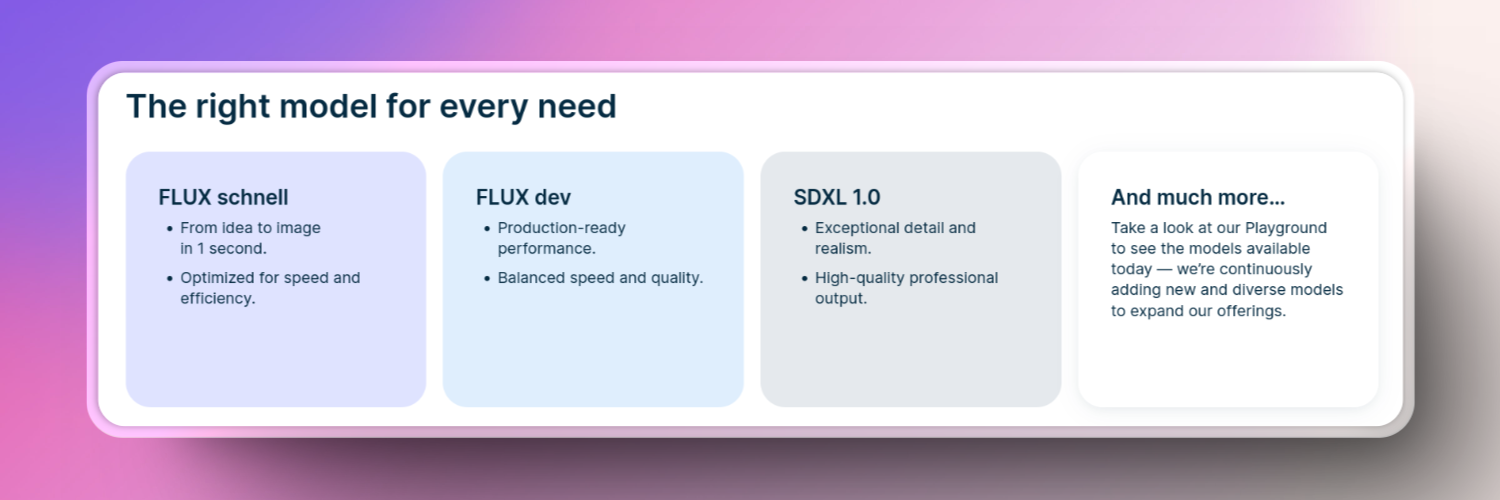The image size is (1500, 500).
Task: Click the bullet dot before 'From idea to image'
Action: (170, 229)
